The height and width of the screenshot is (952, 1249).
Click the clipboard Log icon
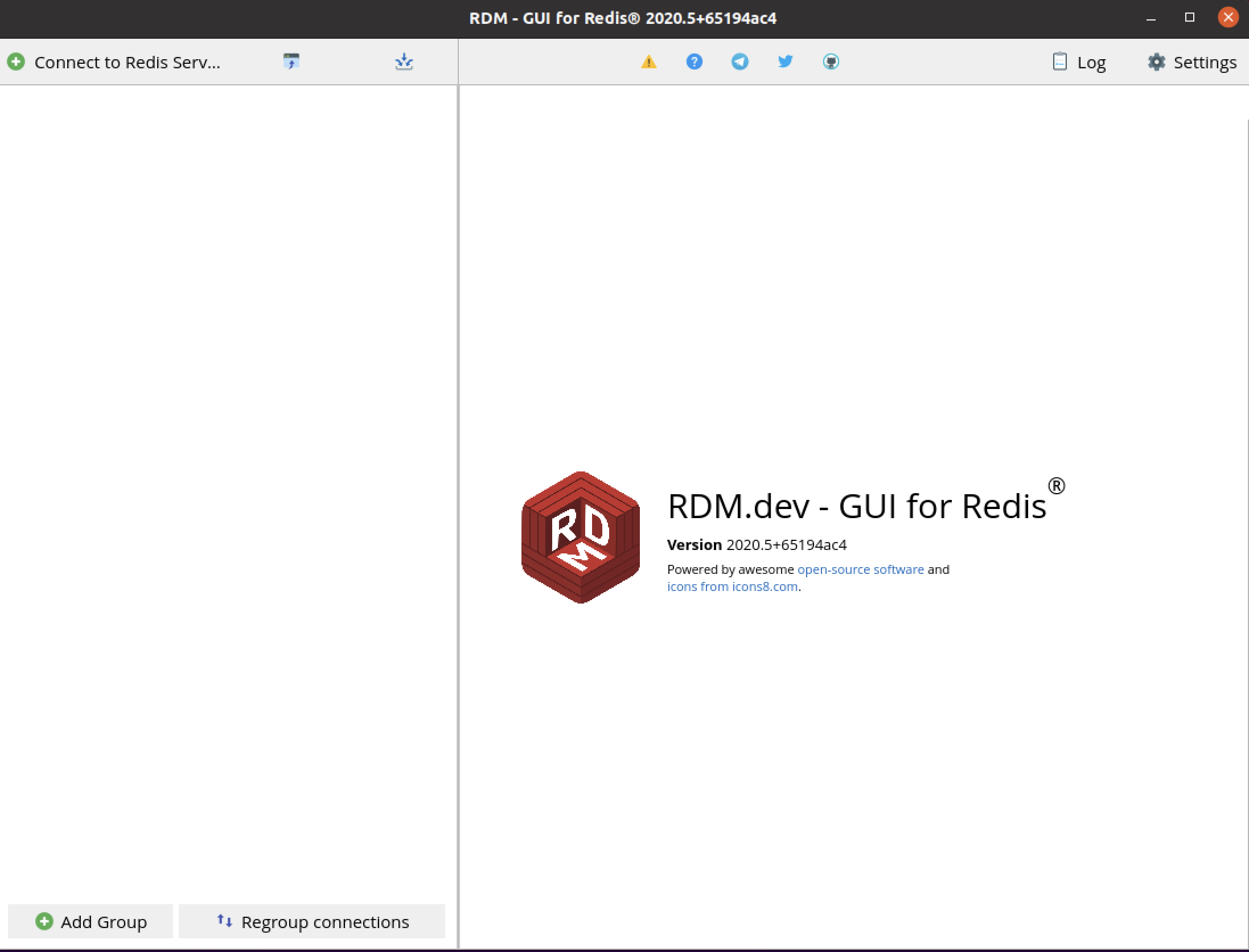point(1060,61)
